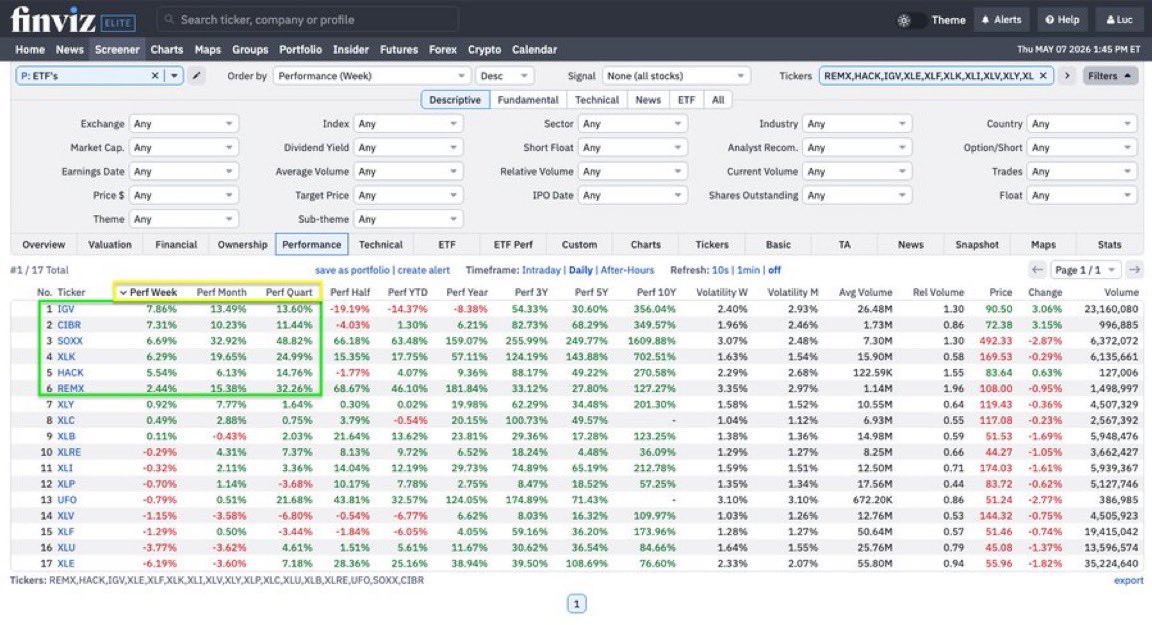The height and width of the screenshot is (625, 1152).
Task: Open the REMX ticker link
Action: (71, 389)
